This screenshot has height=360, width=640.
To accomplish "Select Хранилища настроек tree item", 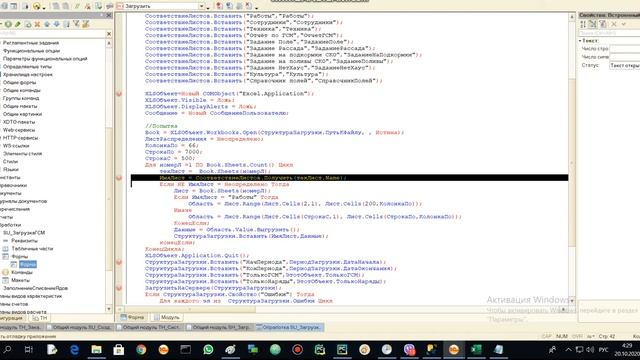I will (x=28, y=75).
